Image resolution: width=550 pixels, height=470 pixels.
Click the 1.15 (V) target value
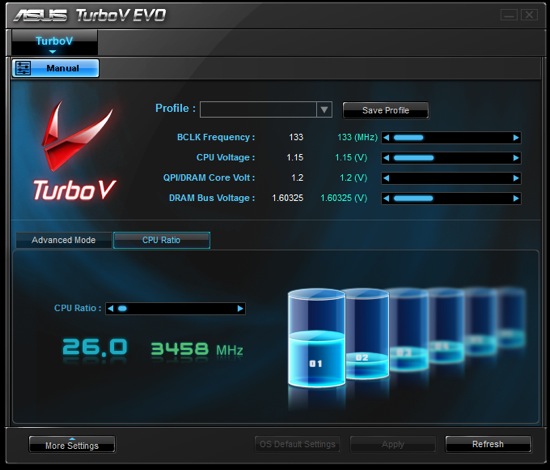(x=351, y=157)
